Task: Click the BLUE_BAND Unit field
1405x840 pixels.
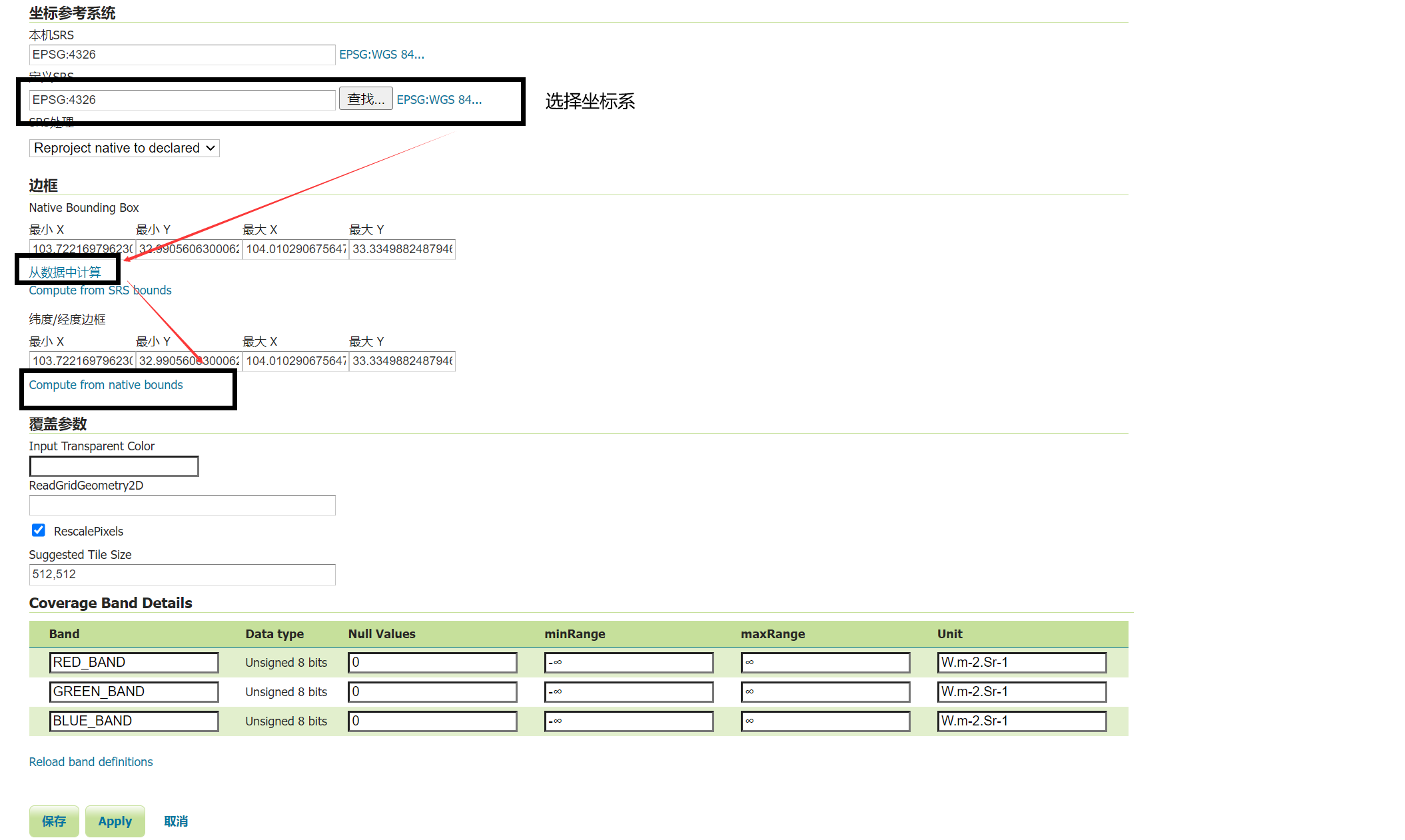Action: 1021,721
